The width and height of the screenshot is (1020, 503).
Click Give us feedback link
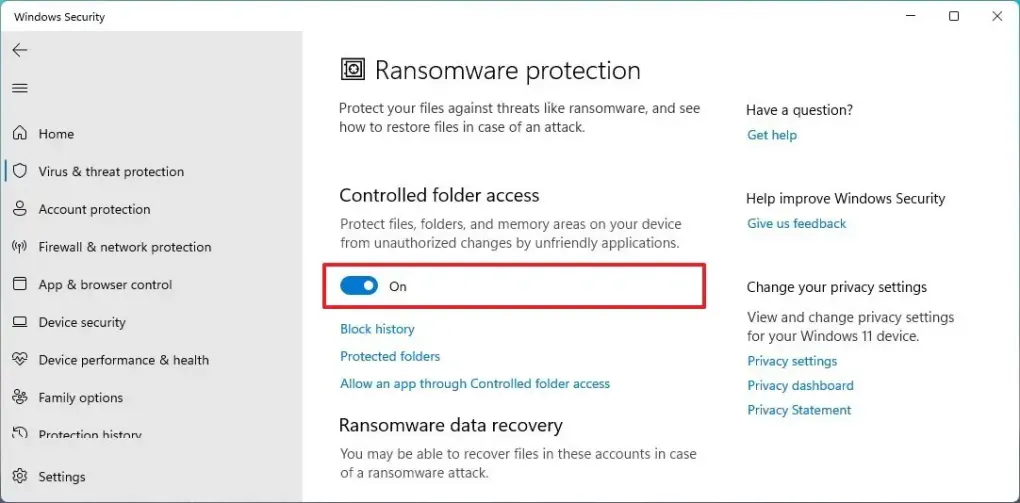797,224
